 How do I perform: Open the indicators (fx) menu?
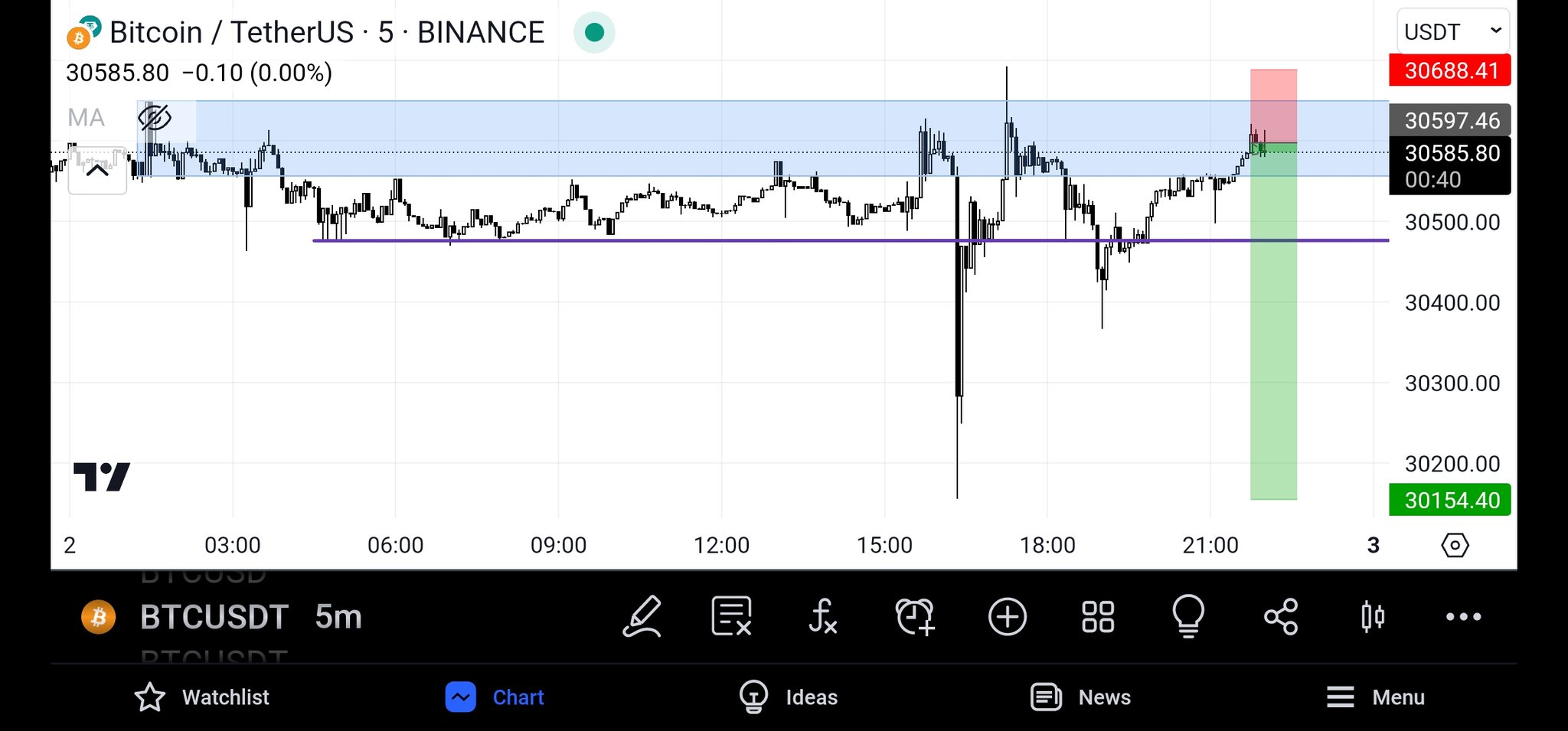[823, 616]
